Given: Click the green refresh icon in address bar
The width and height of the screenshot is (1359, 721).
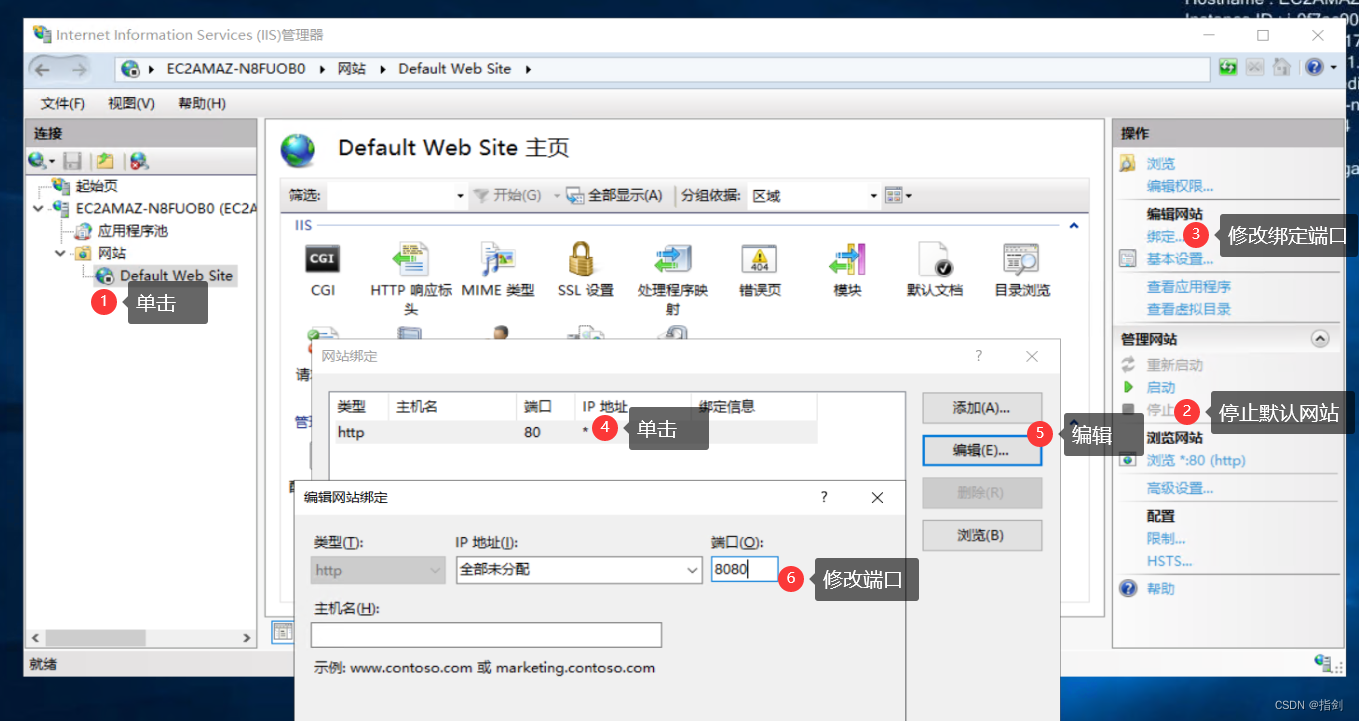Looking at the screenshot, I should (x=1228, y=68).
